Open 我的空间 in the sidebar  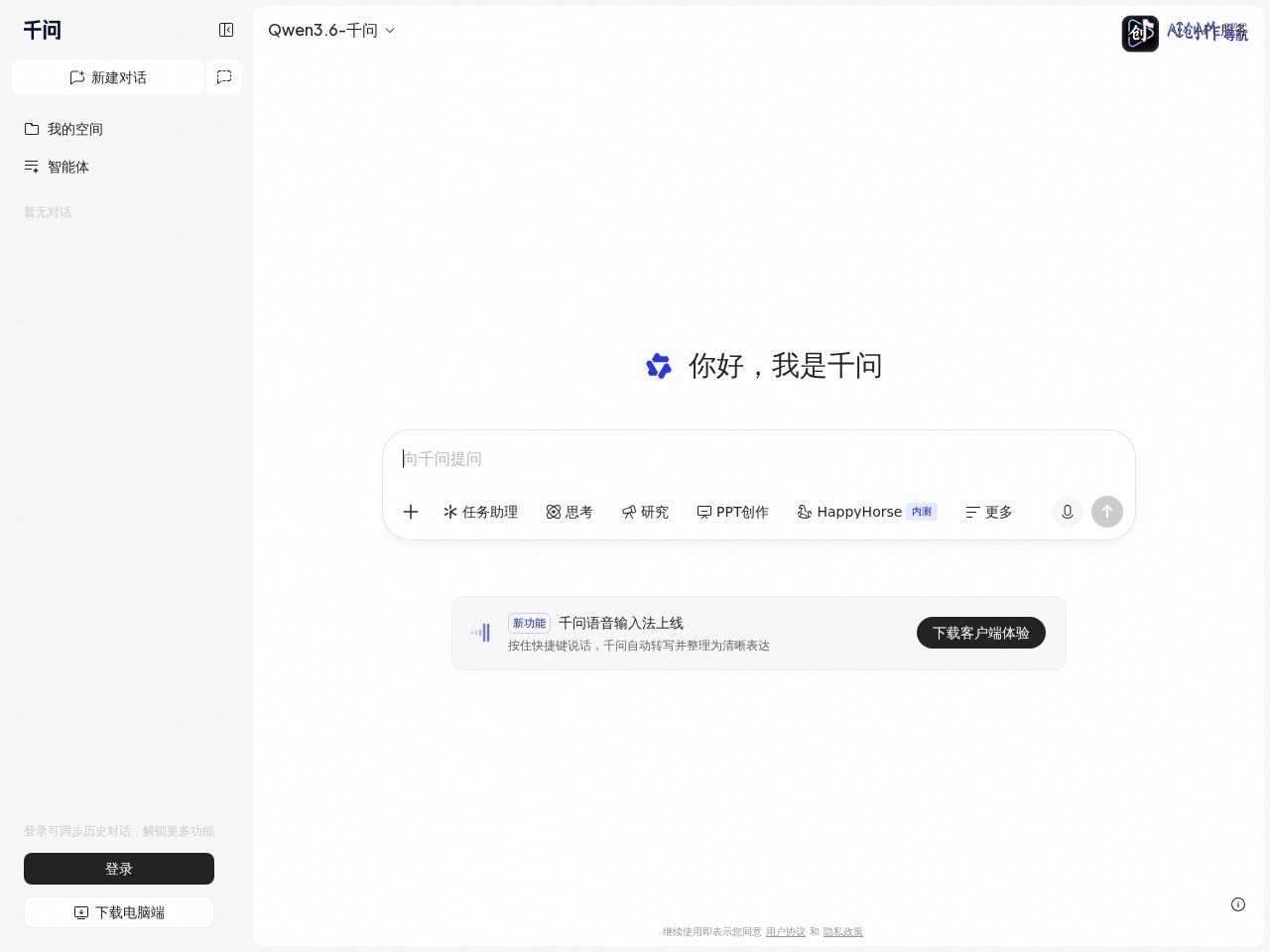pyautogui.click(x=63, y=129)
